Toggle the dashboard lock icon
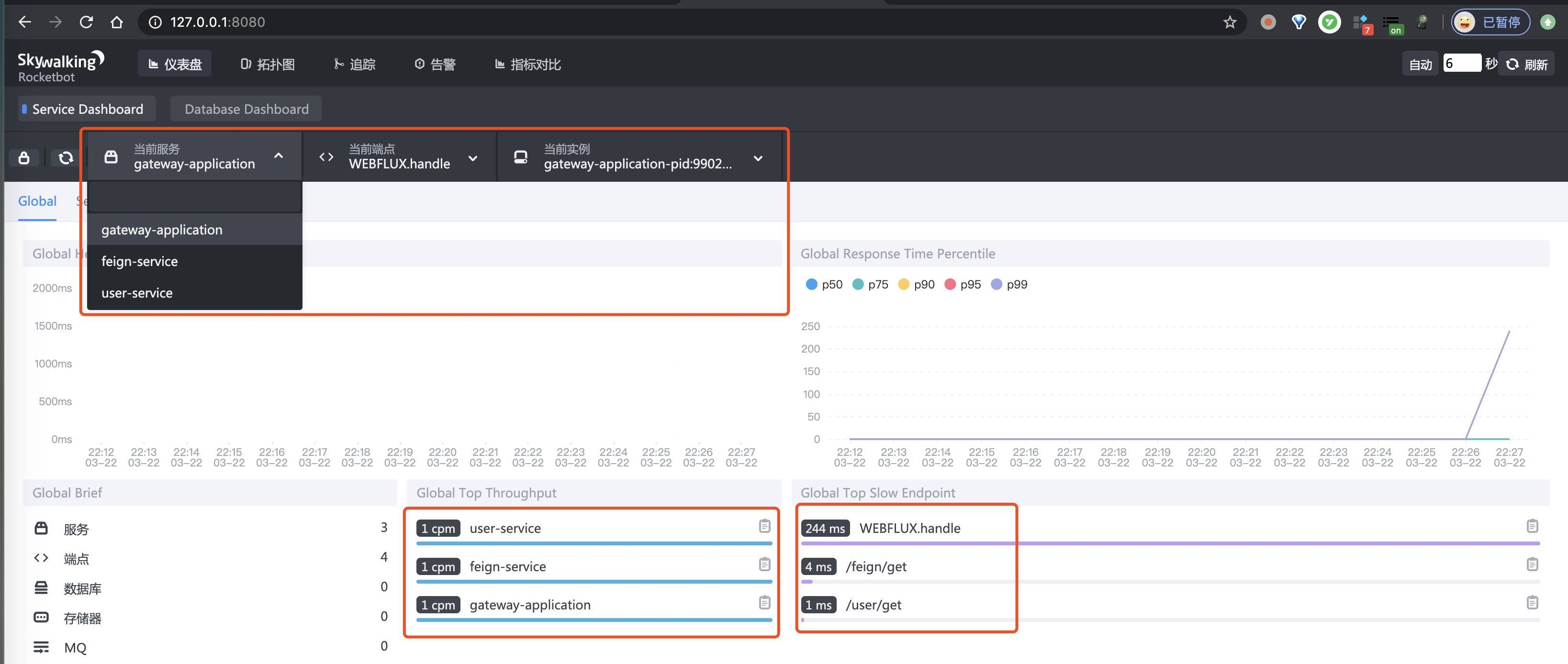Image resolution: width=1568 pixels, height=664 pixels. click(x=24, y=158)
